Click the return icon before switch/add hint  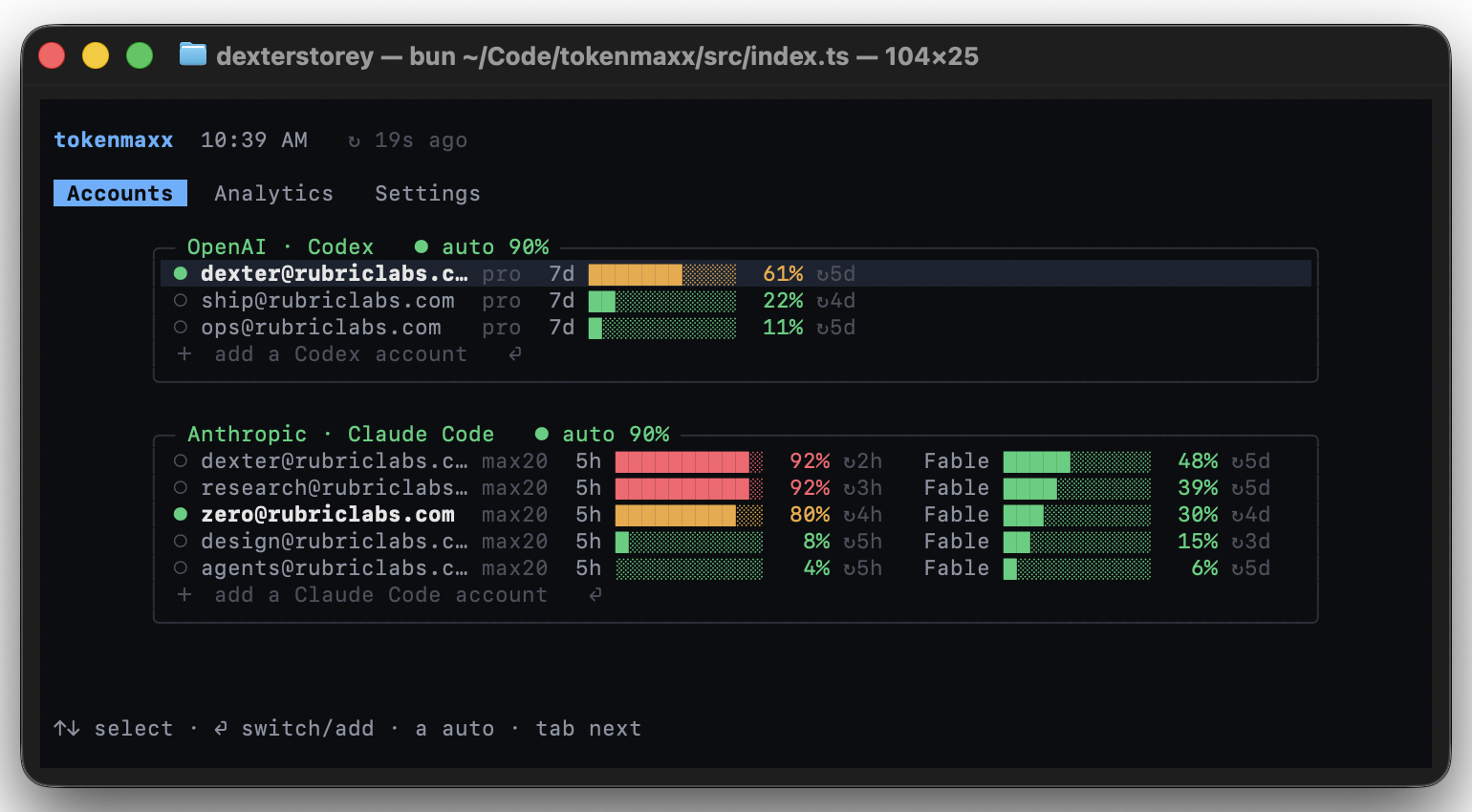(221, 729)
